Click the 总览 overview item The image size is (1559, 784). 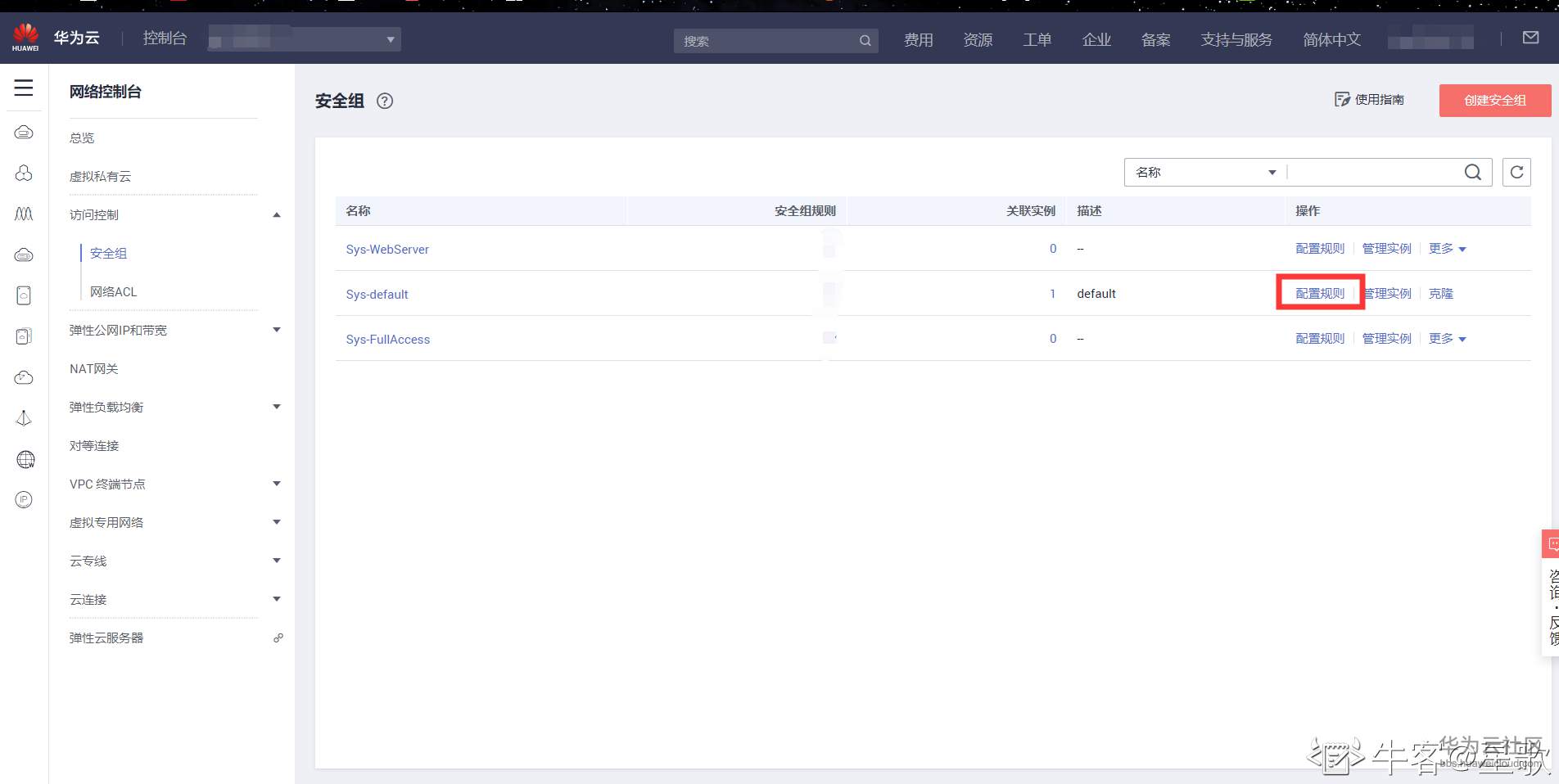pyautogui.click(x=82, y=137)
